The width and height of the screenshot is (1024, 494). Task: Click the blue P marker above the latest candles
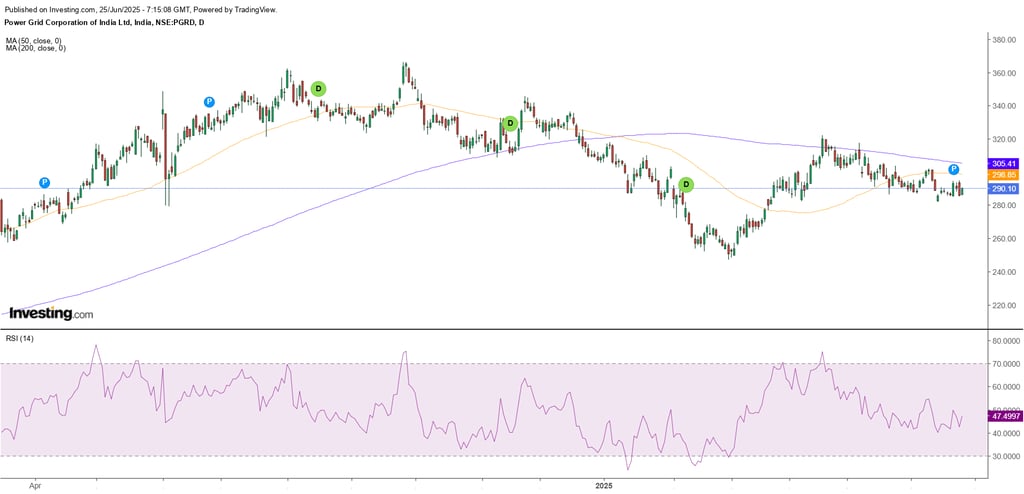(953, 170)
